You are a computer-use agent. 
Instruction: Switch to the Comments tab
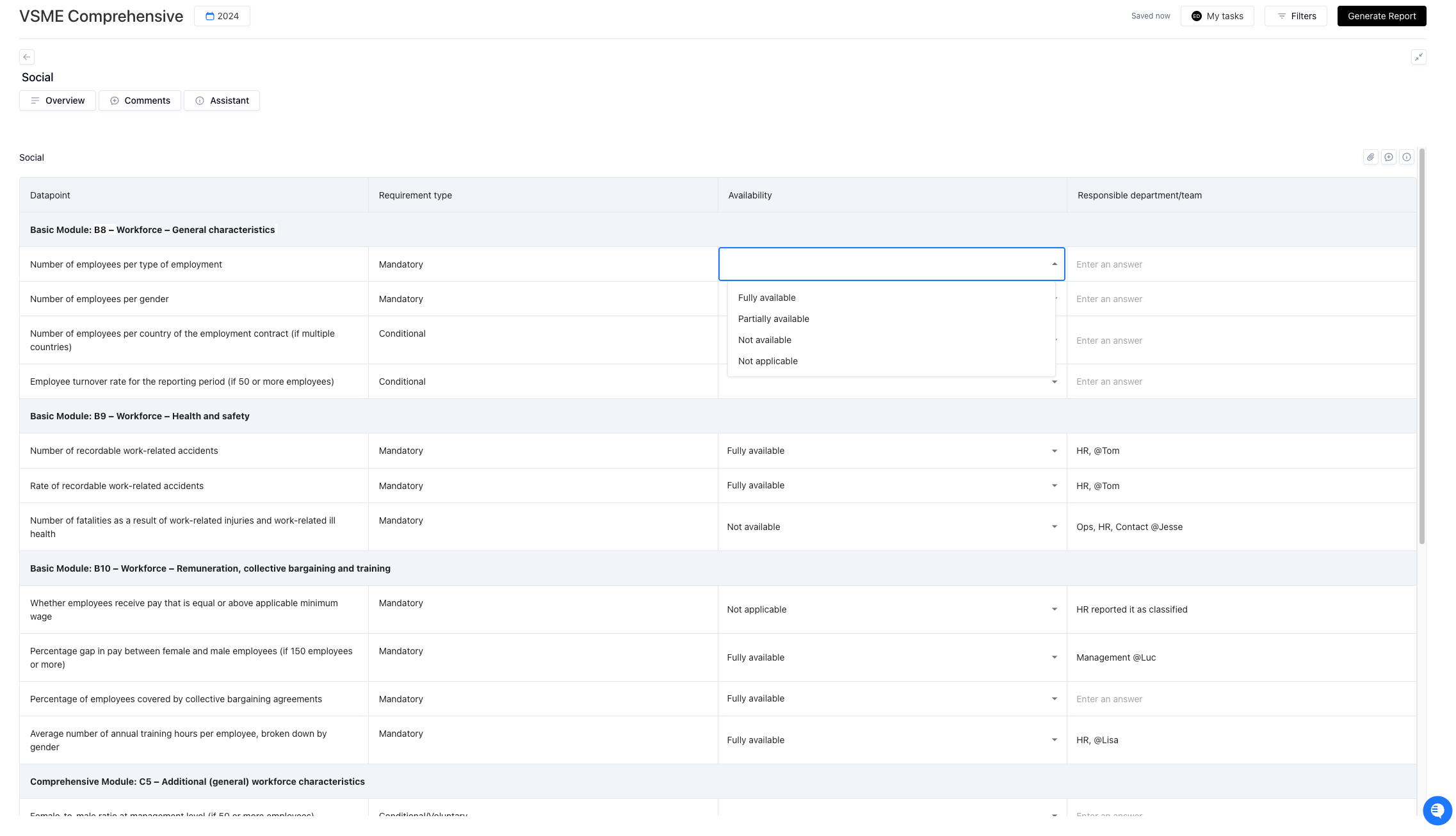tap(140, 100)
